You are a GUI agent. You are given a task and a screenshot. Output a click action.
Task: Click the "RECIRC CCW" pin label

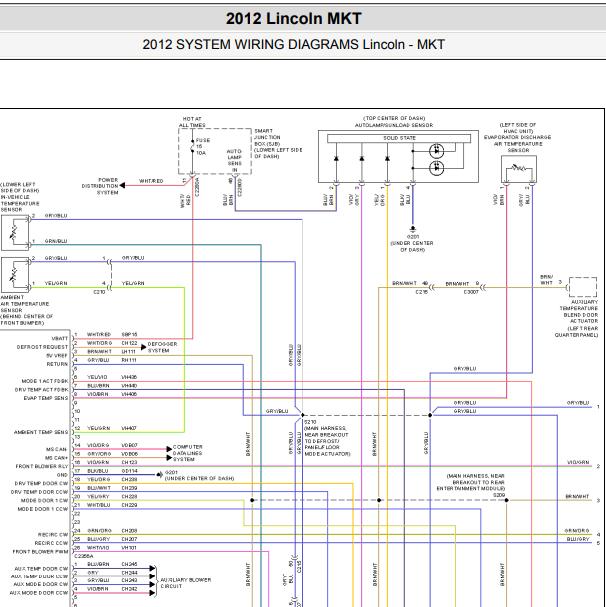coord(52,543)
